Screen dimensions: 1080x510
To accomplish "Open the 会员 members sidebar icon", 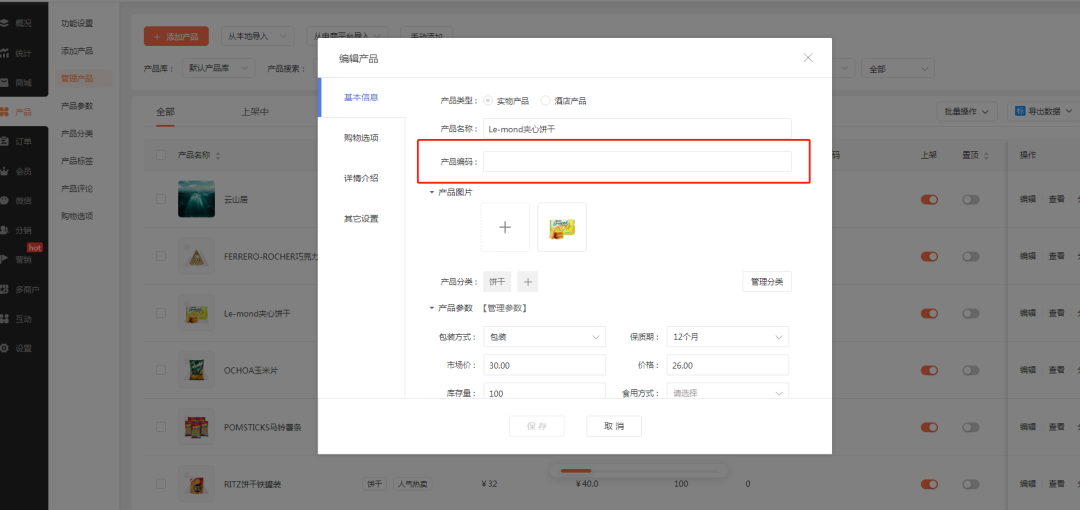I will (x=5, y=171).
